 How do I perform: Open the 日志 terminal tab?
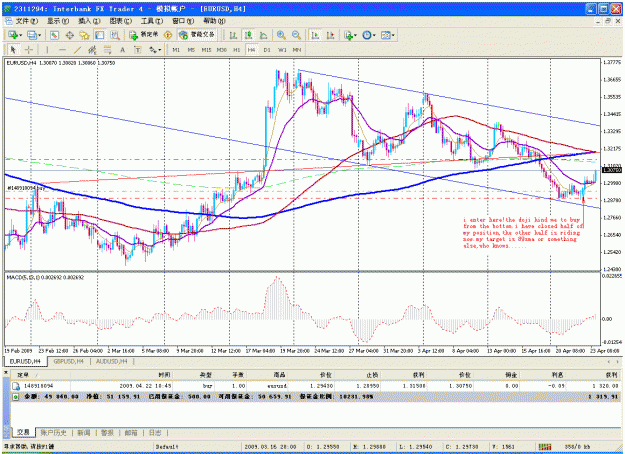coord(155,432)
